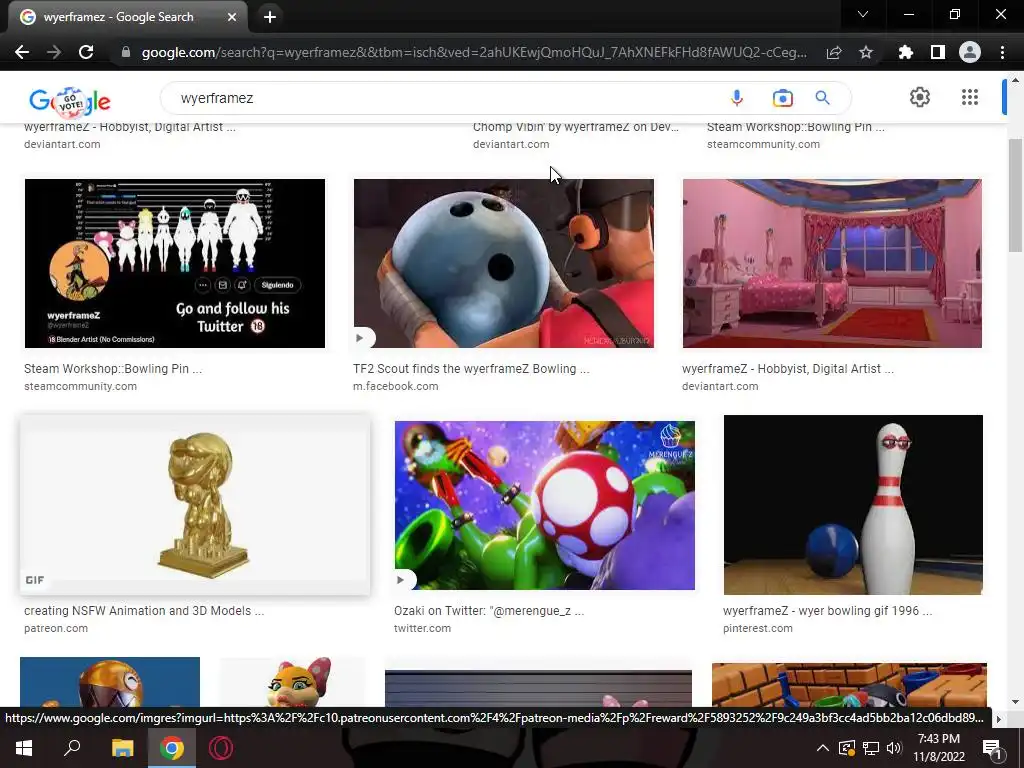Share this page icon in address bar
Screen dimensions: 1024x768
tap(834, 52)
